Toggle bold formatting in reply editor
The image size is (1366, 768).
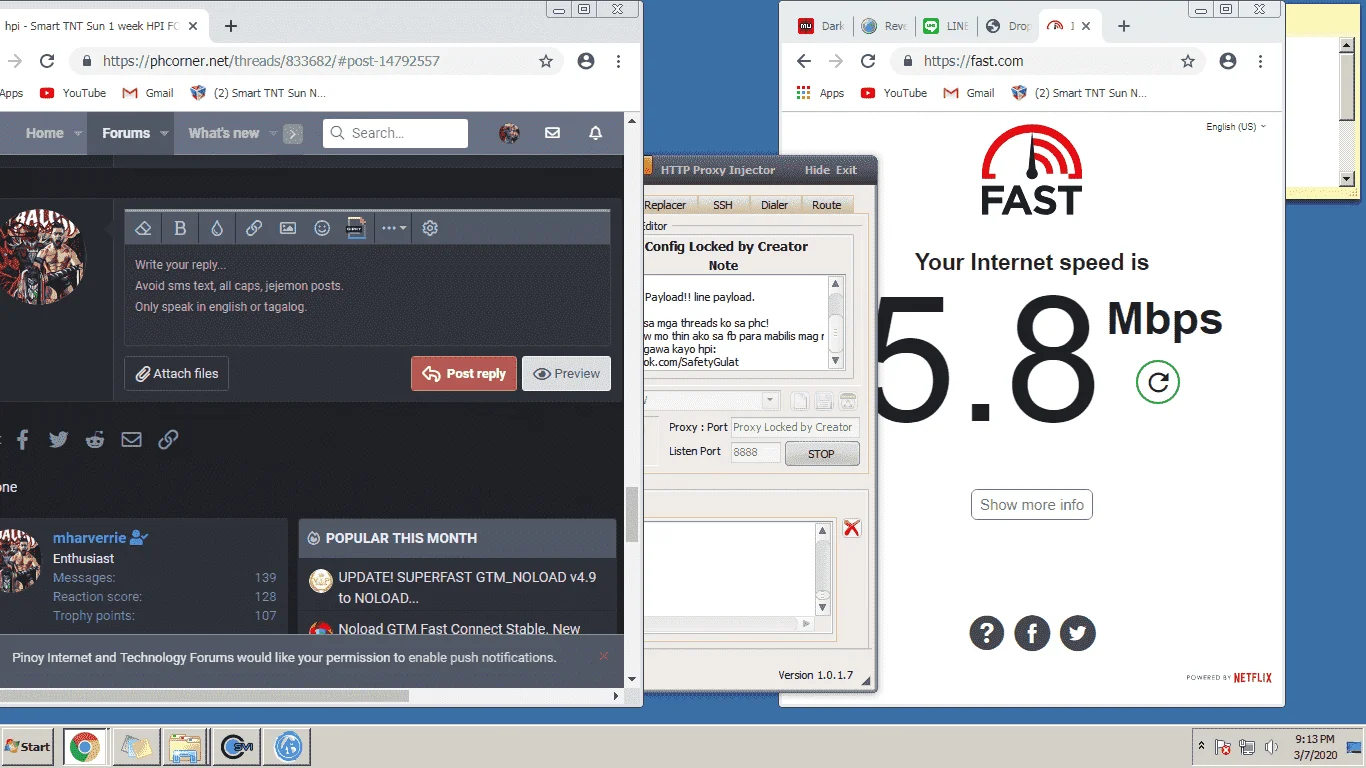click(x=180, y=228)
